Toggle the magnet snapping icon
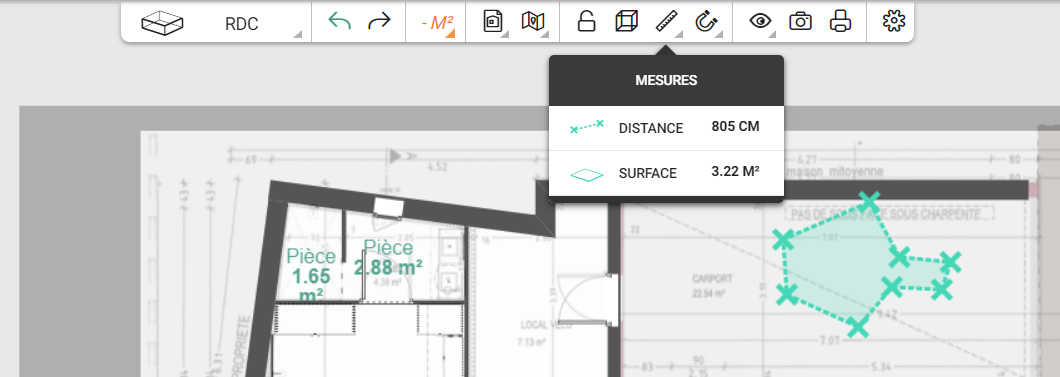This screenshot has height=377, width=1060. (706, 22)
